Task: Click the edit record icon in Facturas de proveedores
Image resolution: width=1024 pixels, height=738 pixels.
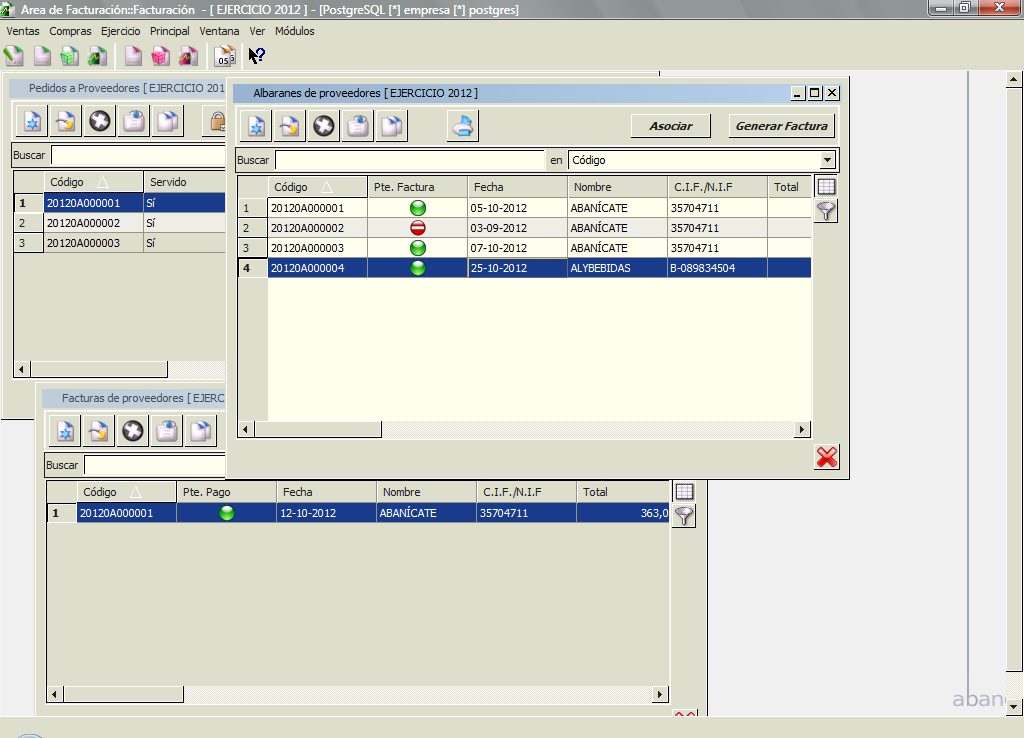Action: coord(99,431)
